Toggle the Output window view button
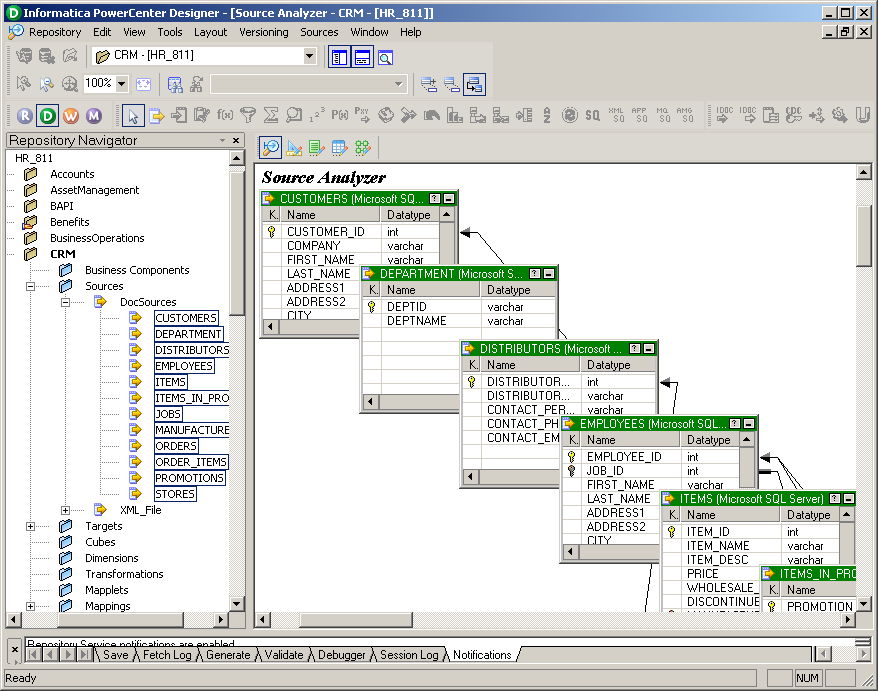Image resolution: width=878 pixels, height=691 pixels. click(x=362, y=57)
